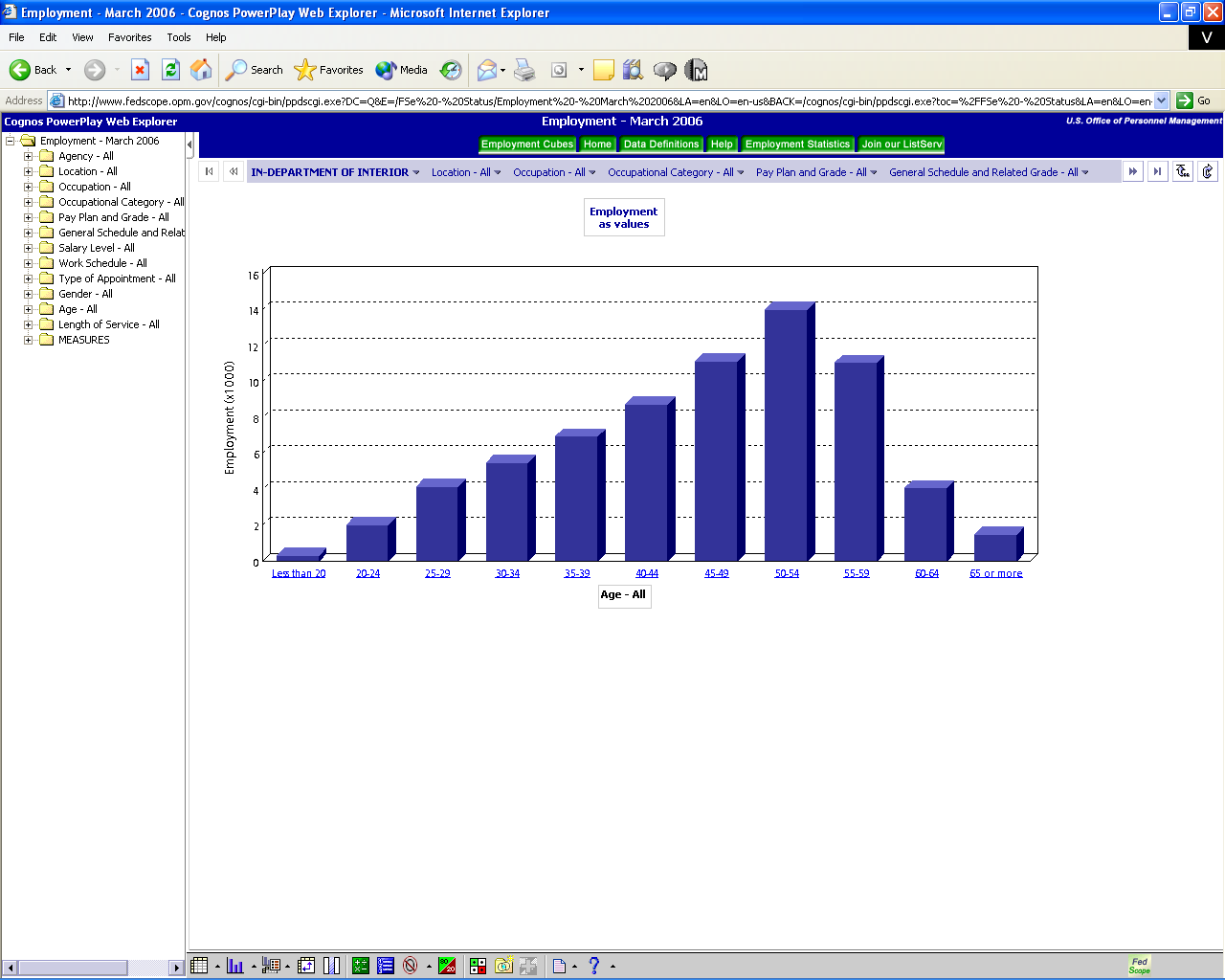Screen dimensions: 1225x980
Task: Open the Location - All dimension dropdown
Action: point(466,171)
